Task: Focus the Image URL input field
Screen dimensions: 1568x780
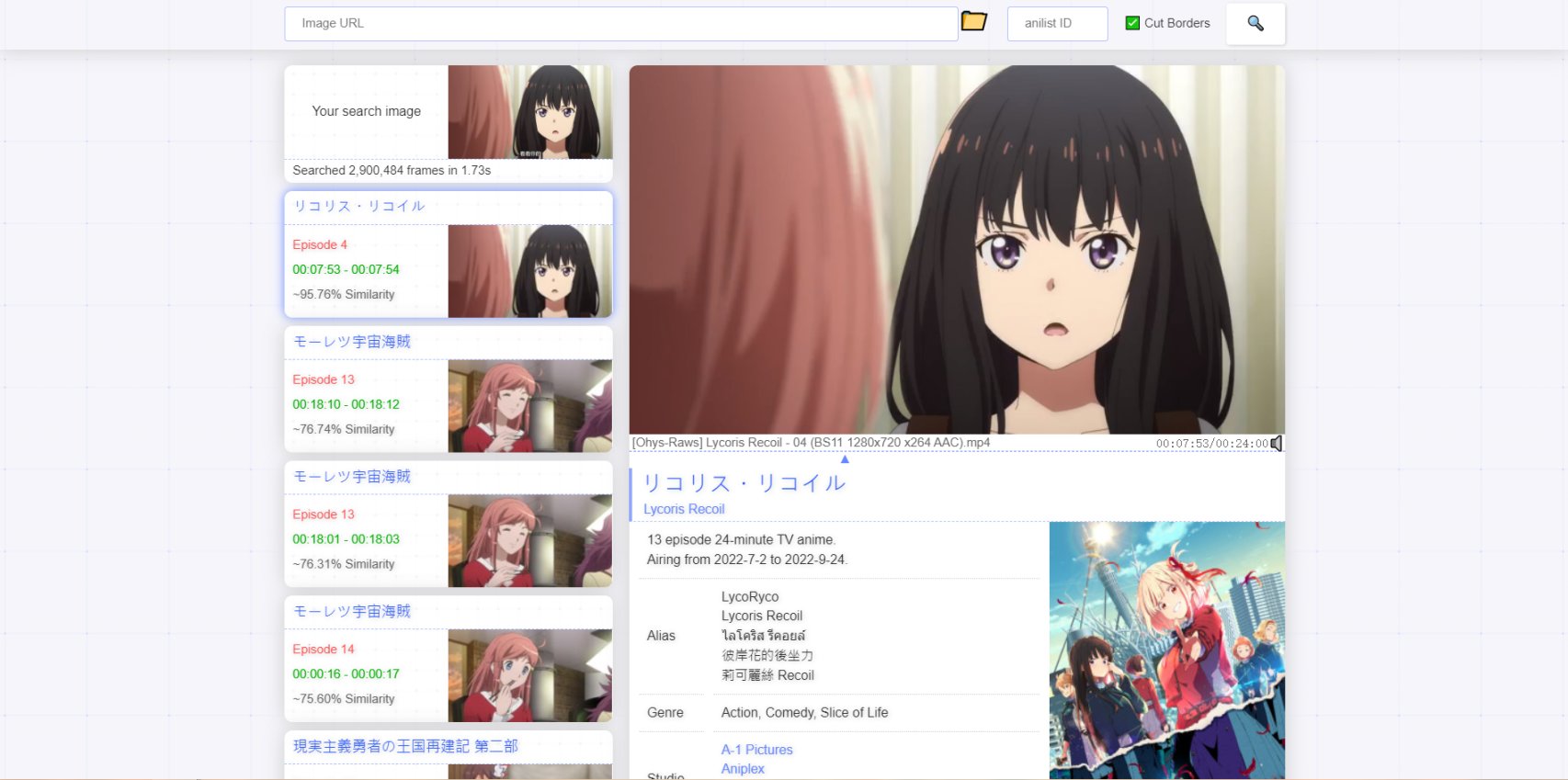Action: click(x=621, y=24)
